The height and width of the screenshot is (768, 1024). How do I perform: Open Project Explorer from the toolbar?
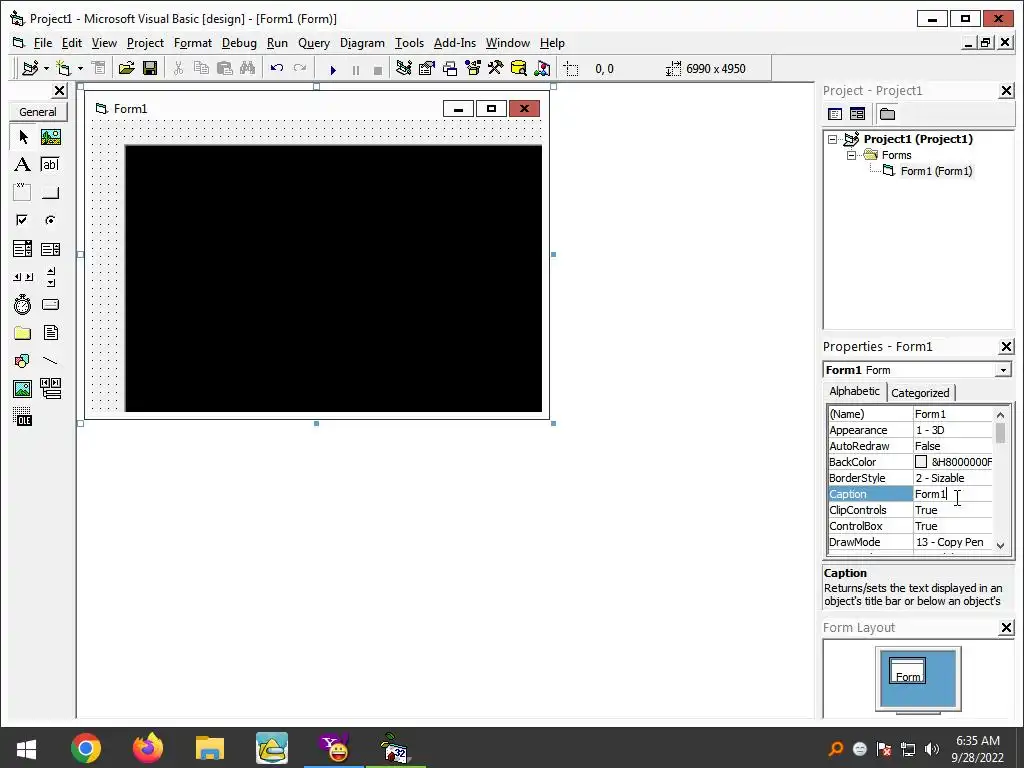[404, 68]
